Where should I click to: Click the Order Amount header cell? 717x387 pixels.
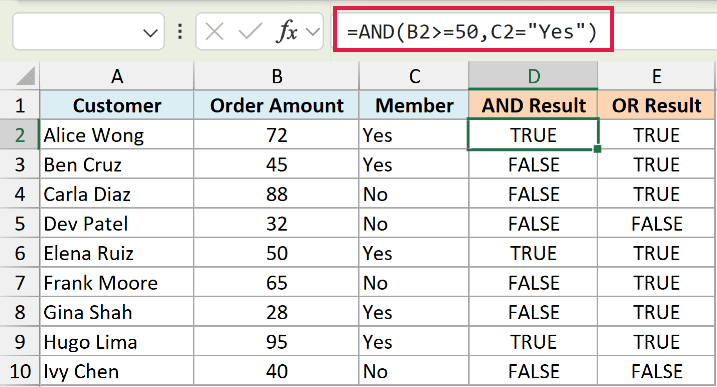[277, 105]
